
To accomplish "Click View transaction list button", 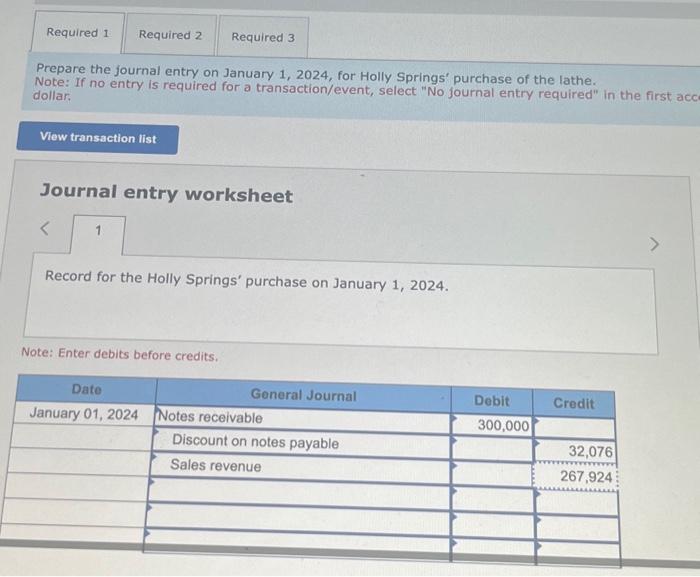I will pos(98,138).
